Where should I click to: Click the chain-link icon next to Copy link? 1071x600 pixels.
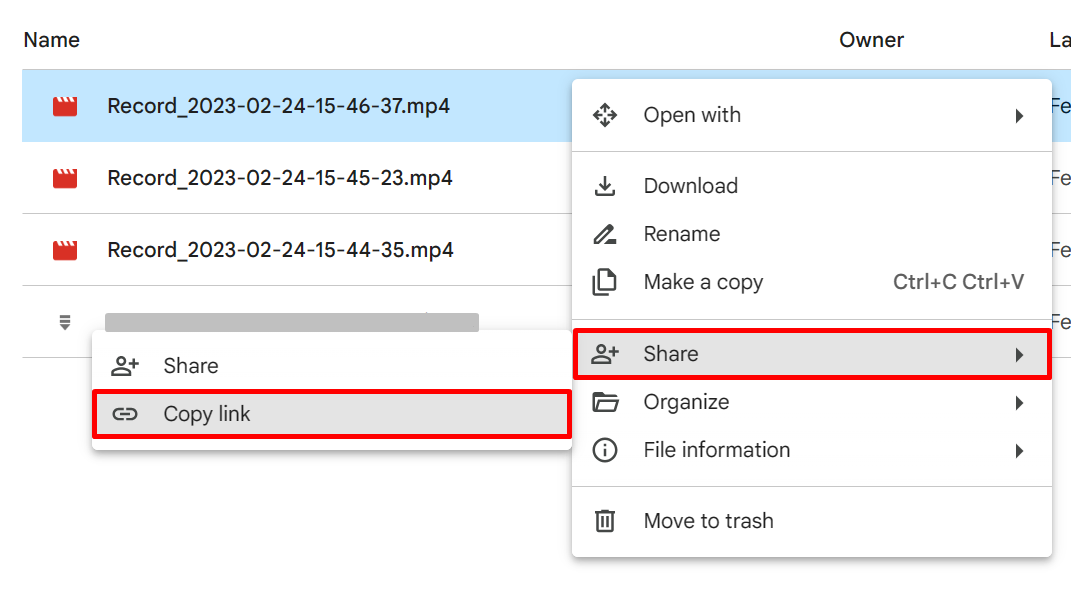(125, 413)
